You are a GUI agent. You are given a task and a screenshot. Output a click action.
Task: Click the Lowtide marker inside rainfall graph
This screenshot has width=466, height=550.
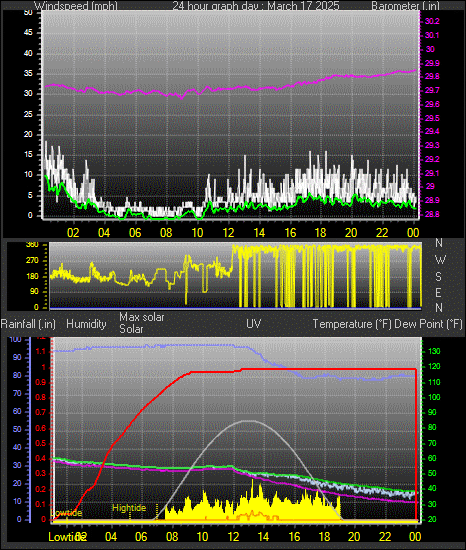(67, 513)
